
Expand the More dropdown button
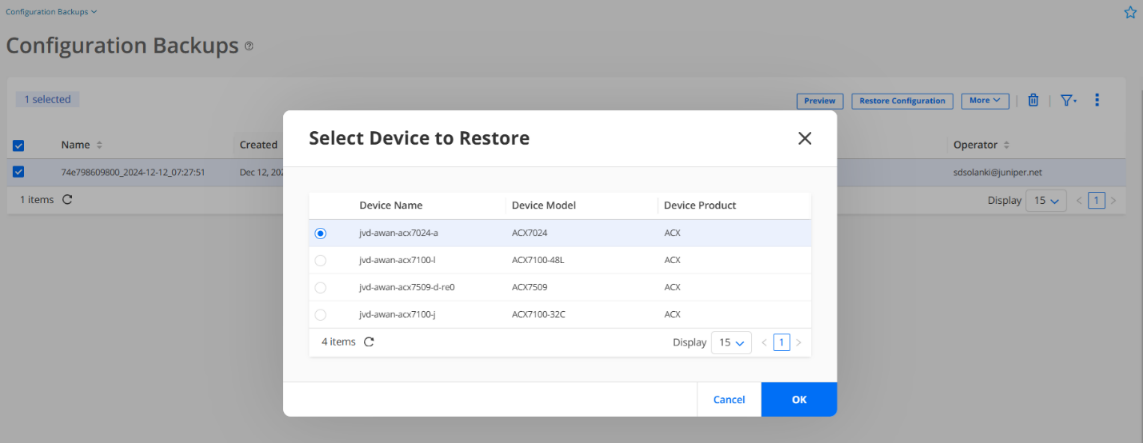[985, 100]
